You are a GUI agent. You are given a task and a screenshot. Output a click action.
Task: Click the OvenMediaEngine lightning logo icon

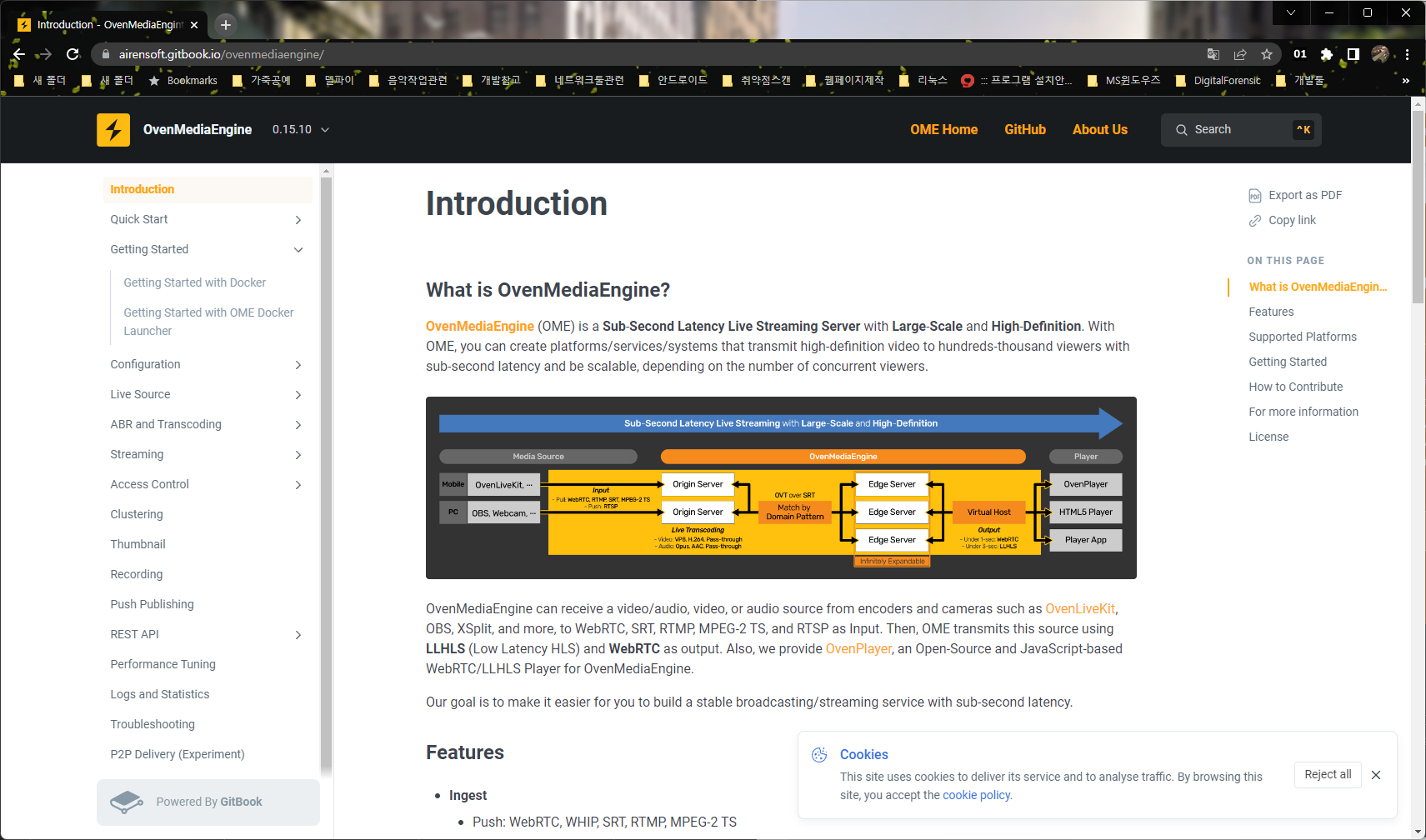pos(113,130)
